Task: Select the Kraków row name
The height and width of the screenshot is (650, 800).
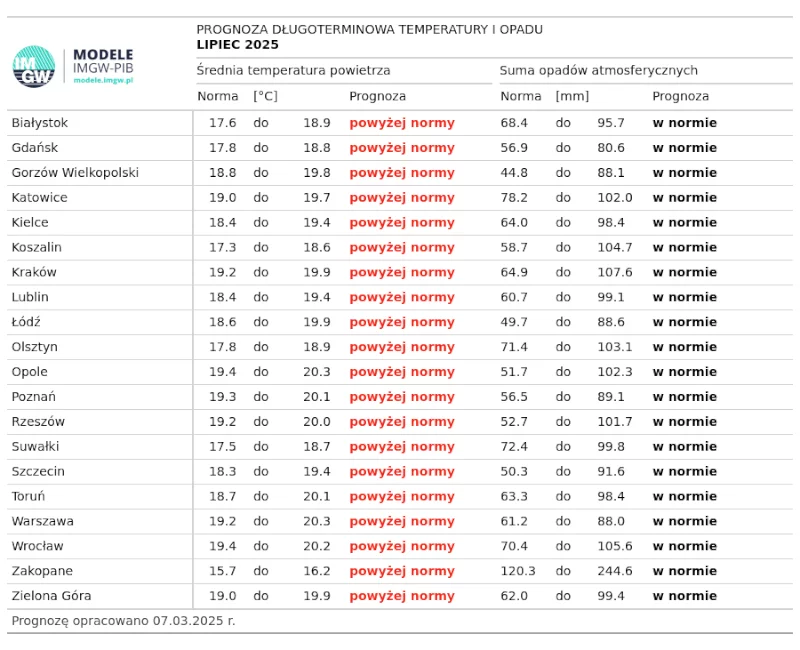Action: click(34, 272)
